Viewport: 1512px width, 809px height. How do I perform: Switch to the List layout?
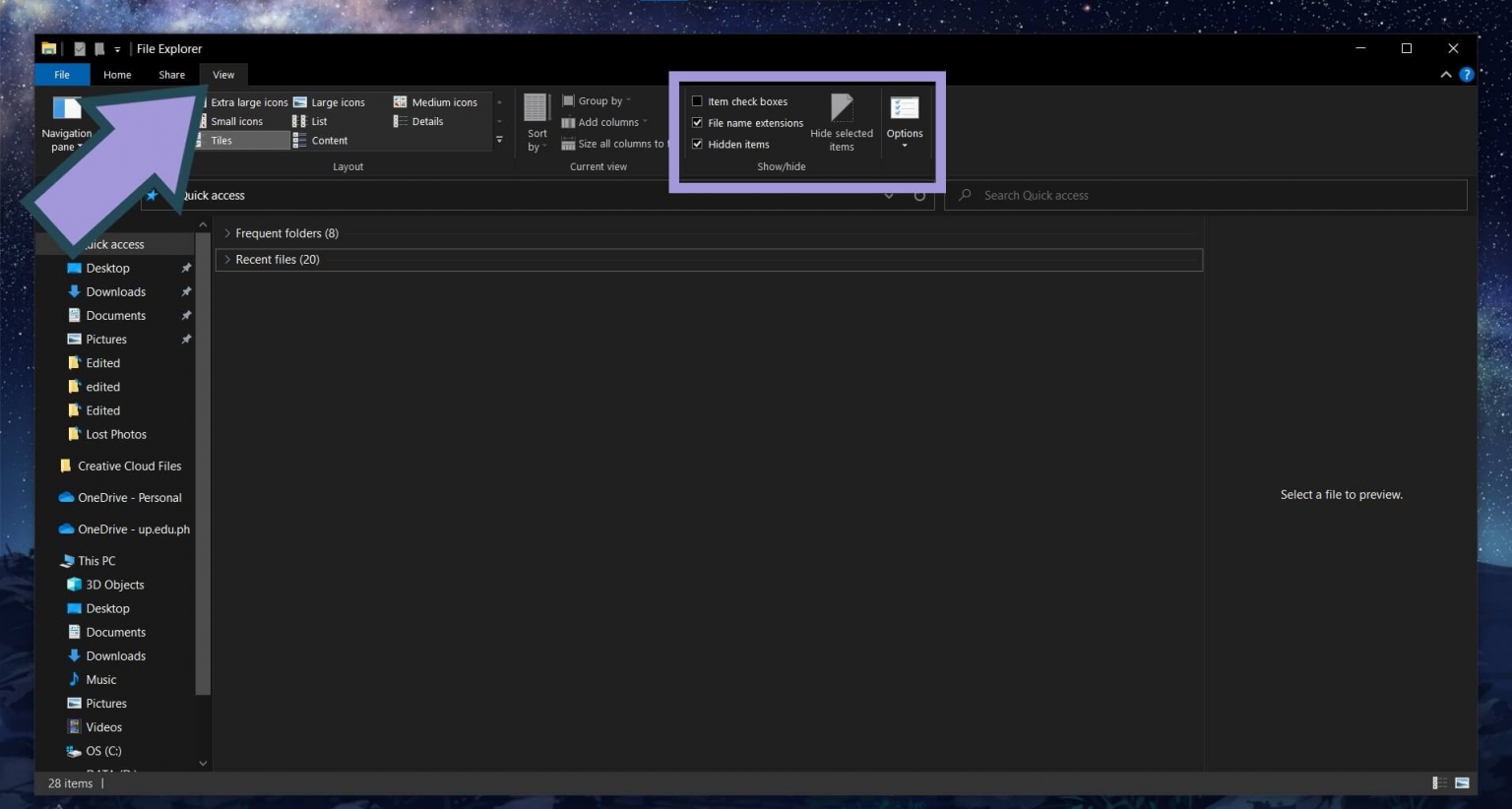click(x=318, y=121)
